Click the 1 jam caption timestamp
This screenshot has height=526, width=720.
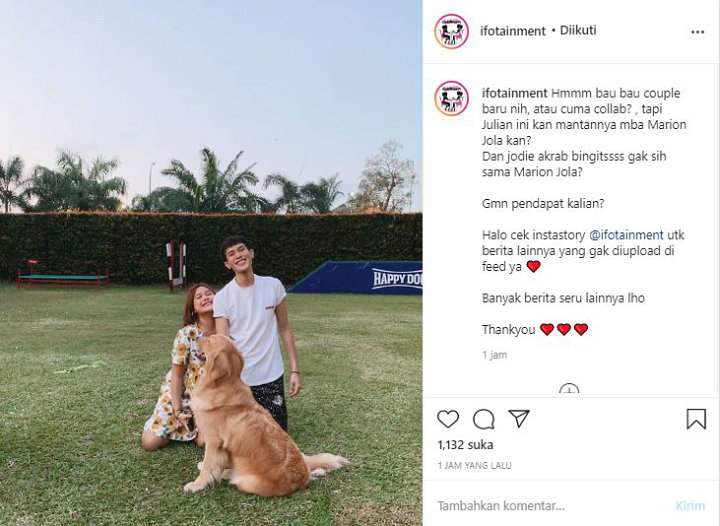(x=495, y=355)
